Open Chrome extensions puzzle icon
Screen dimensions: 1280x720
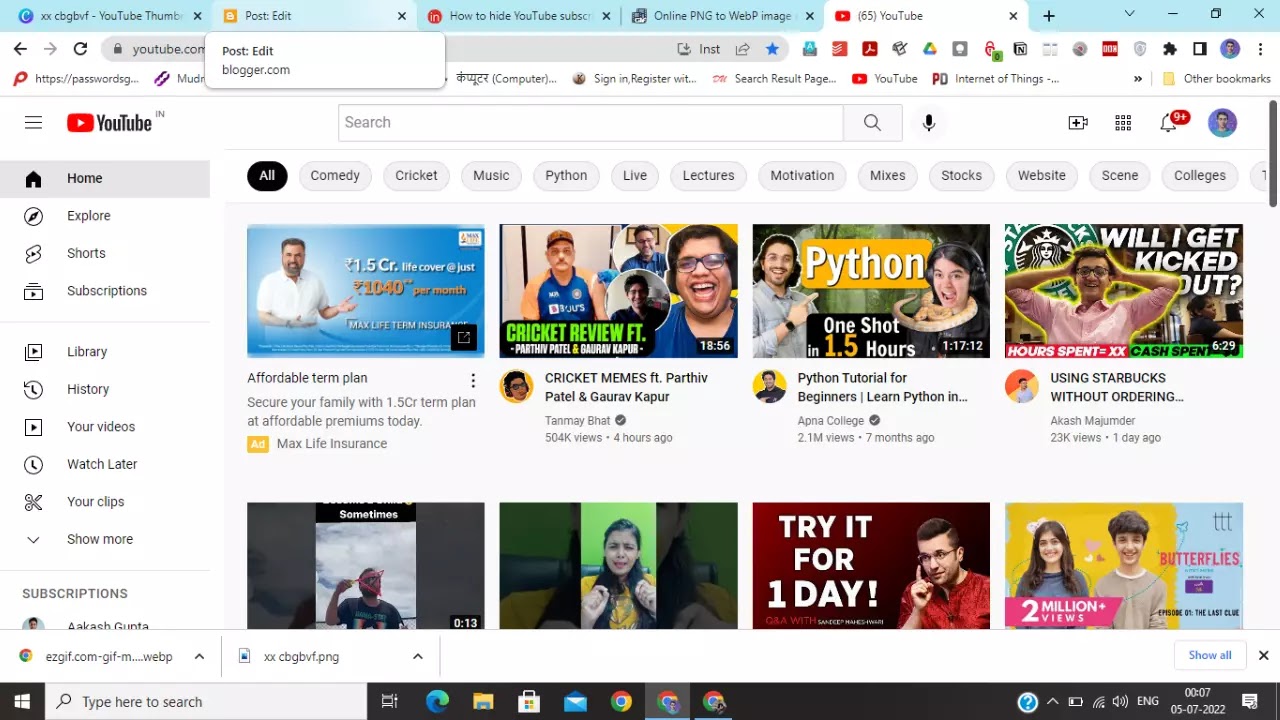[1169, 49]
